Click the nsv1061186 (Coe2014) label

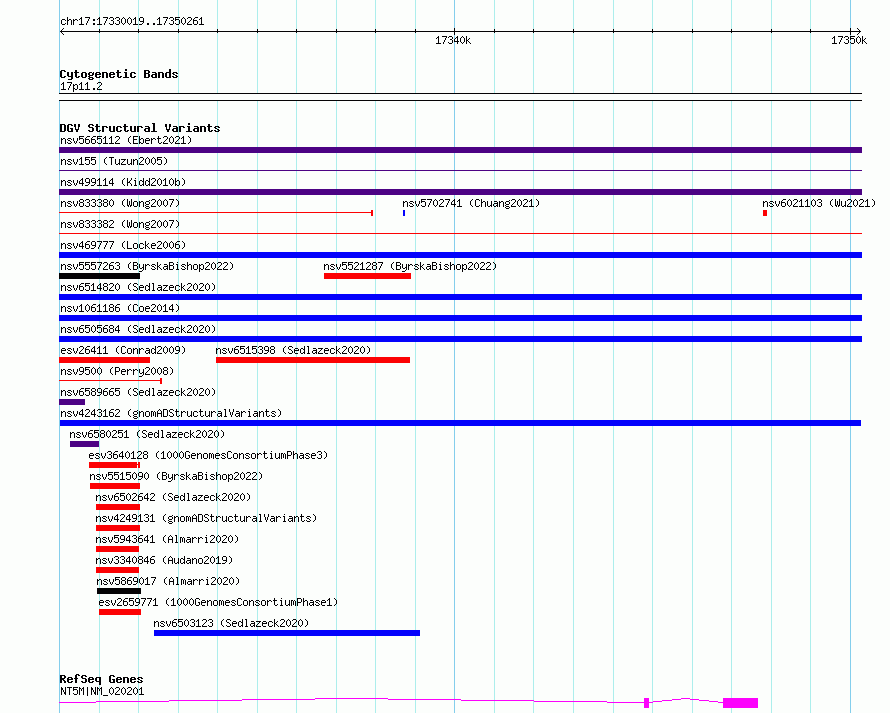(x=120, y=308)
